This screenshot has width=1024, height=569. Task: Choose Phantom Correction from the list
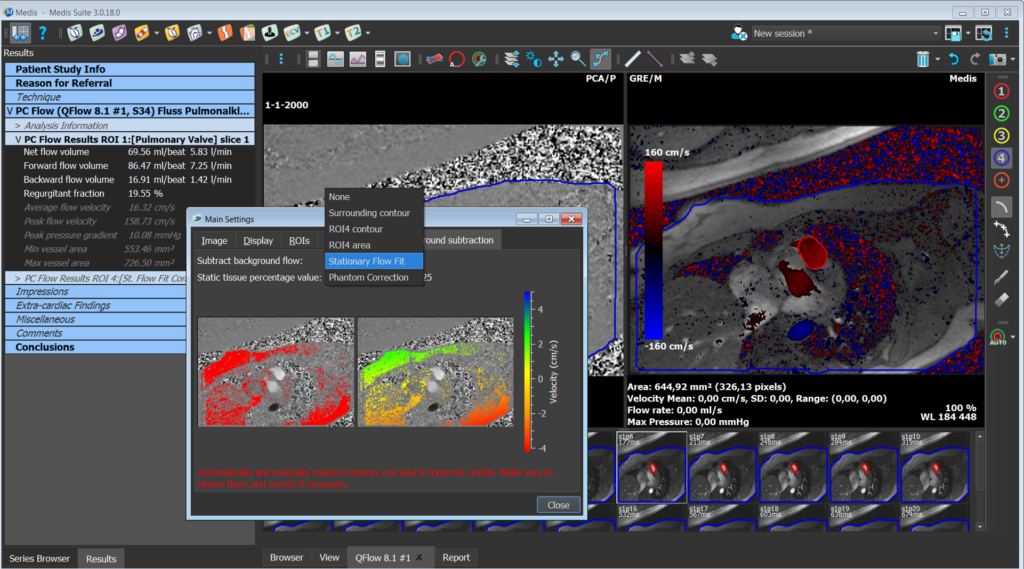(x=368, y=277)
